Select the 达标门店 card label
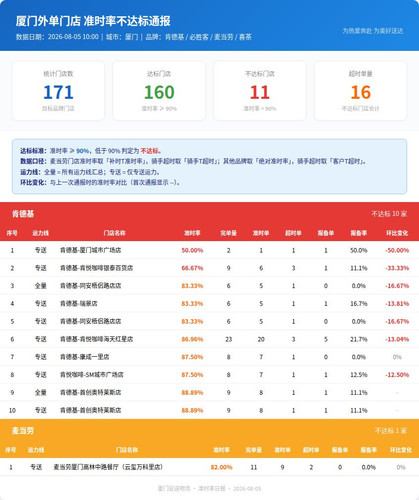 pyautogui.click(x=159, y=74)
